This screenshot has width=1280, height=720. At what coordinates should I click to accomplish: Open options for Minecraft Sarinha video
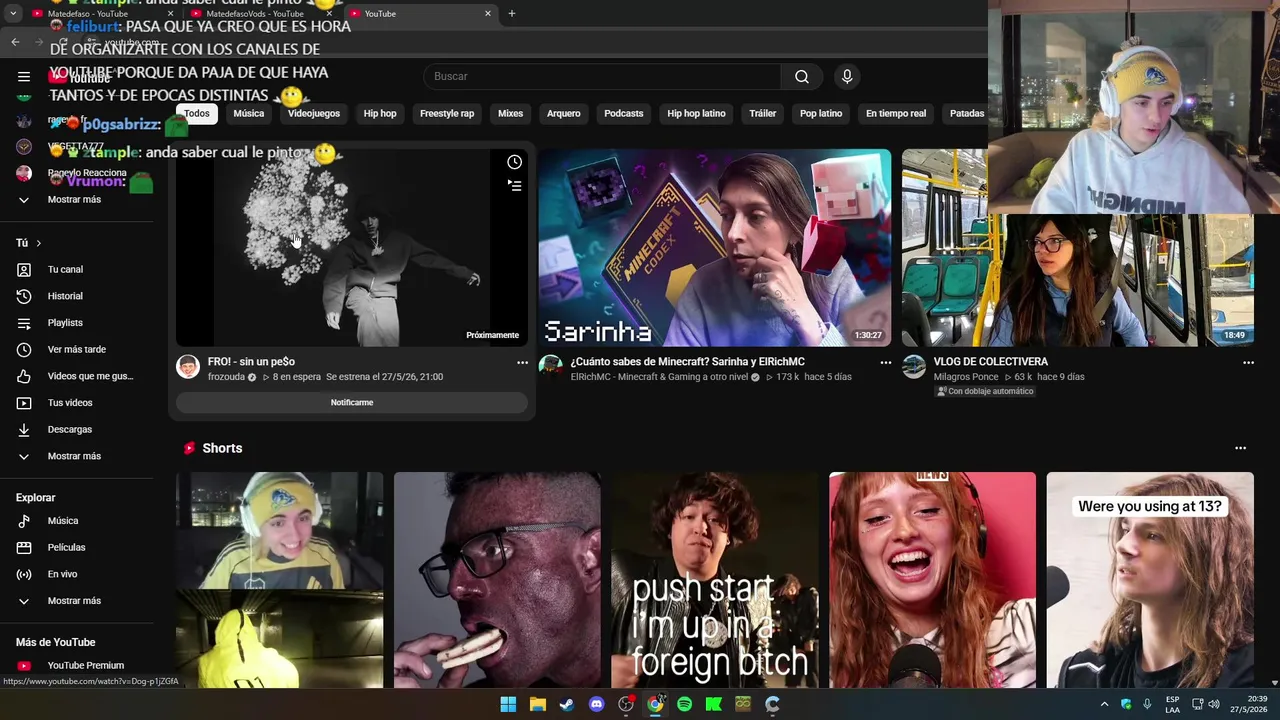click(885, 362)
